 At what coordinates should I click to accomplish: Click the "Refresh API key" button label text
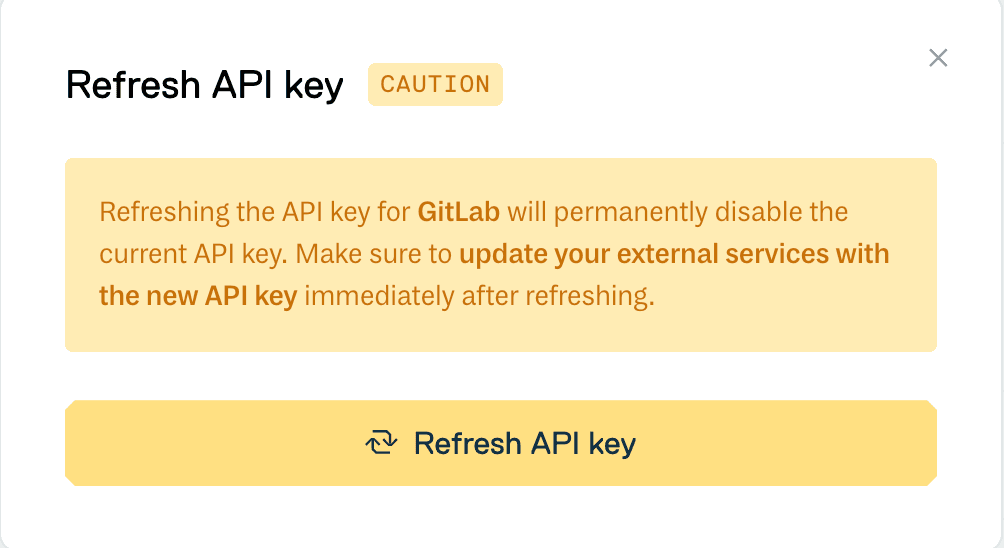(525, 443)
